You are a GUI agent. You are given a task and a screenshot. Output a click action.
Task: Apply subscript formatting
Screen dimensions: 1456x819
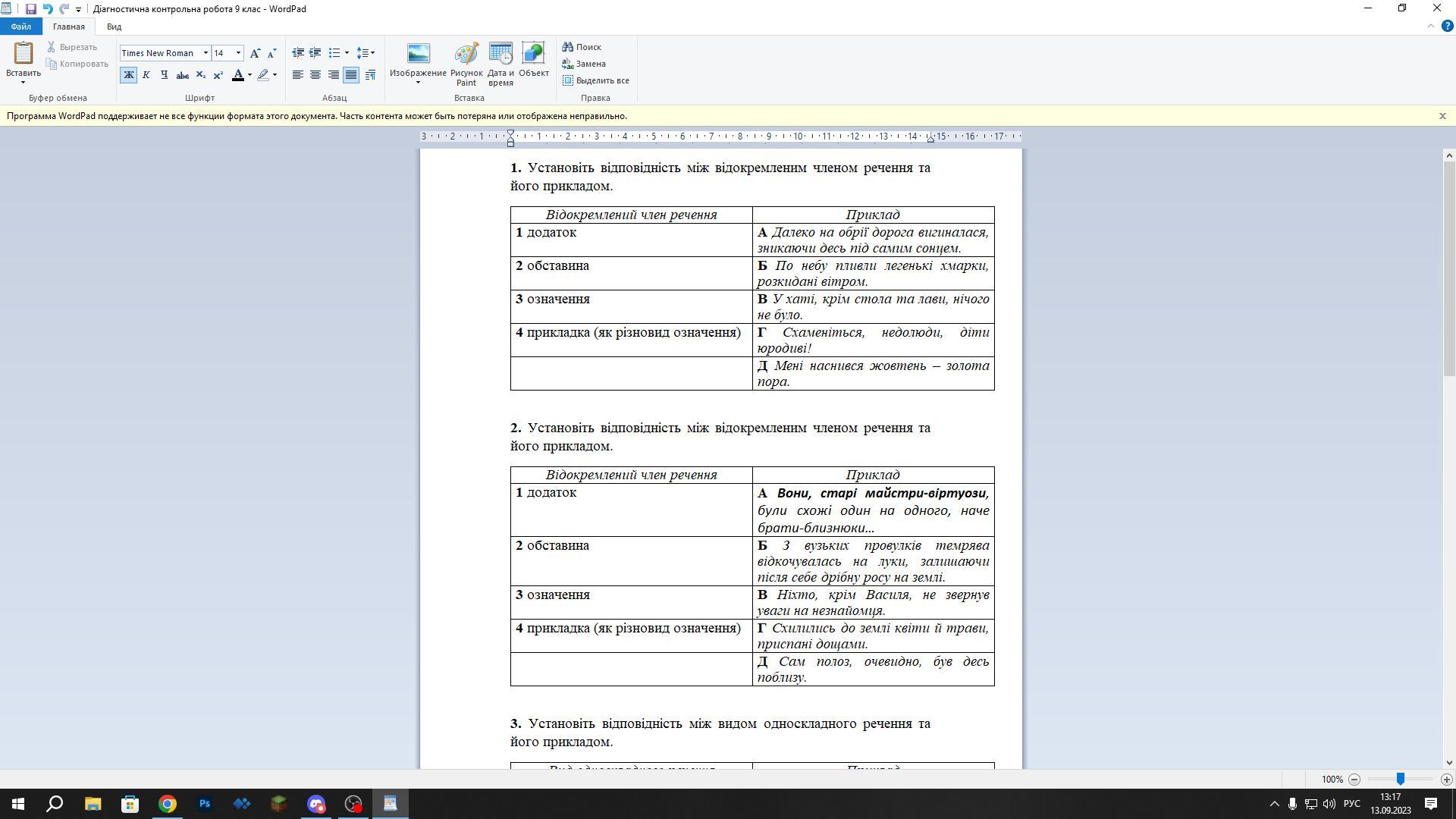[x=201, y=75]
